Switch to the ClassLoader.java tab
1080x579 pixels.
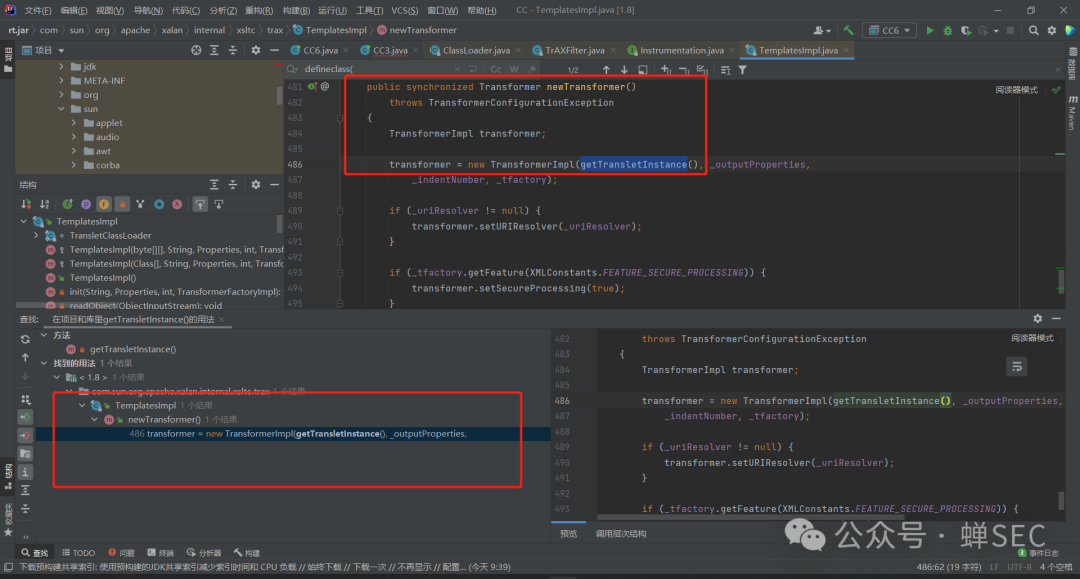tap(475, 50)
